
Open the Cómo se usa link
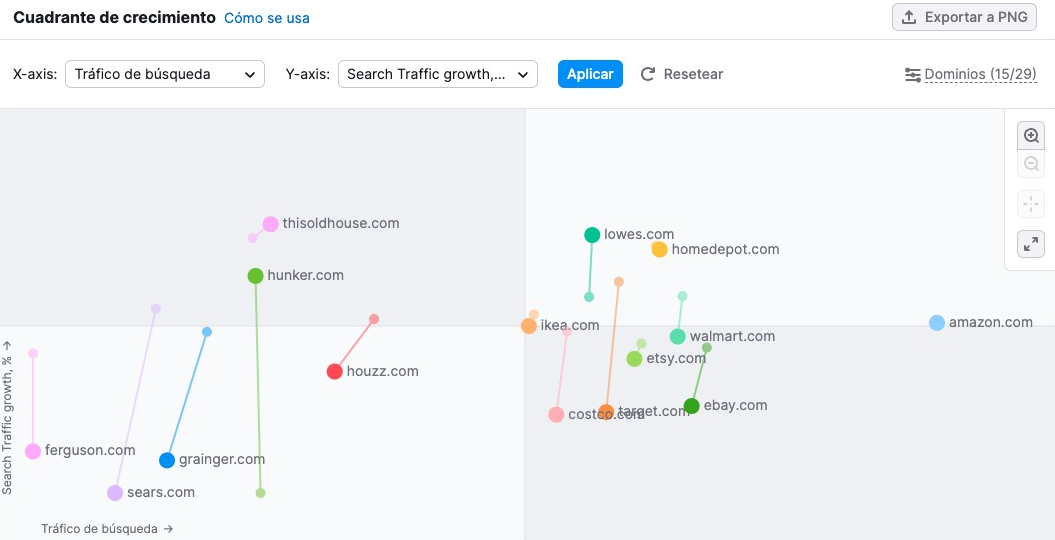[267, 18]
